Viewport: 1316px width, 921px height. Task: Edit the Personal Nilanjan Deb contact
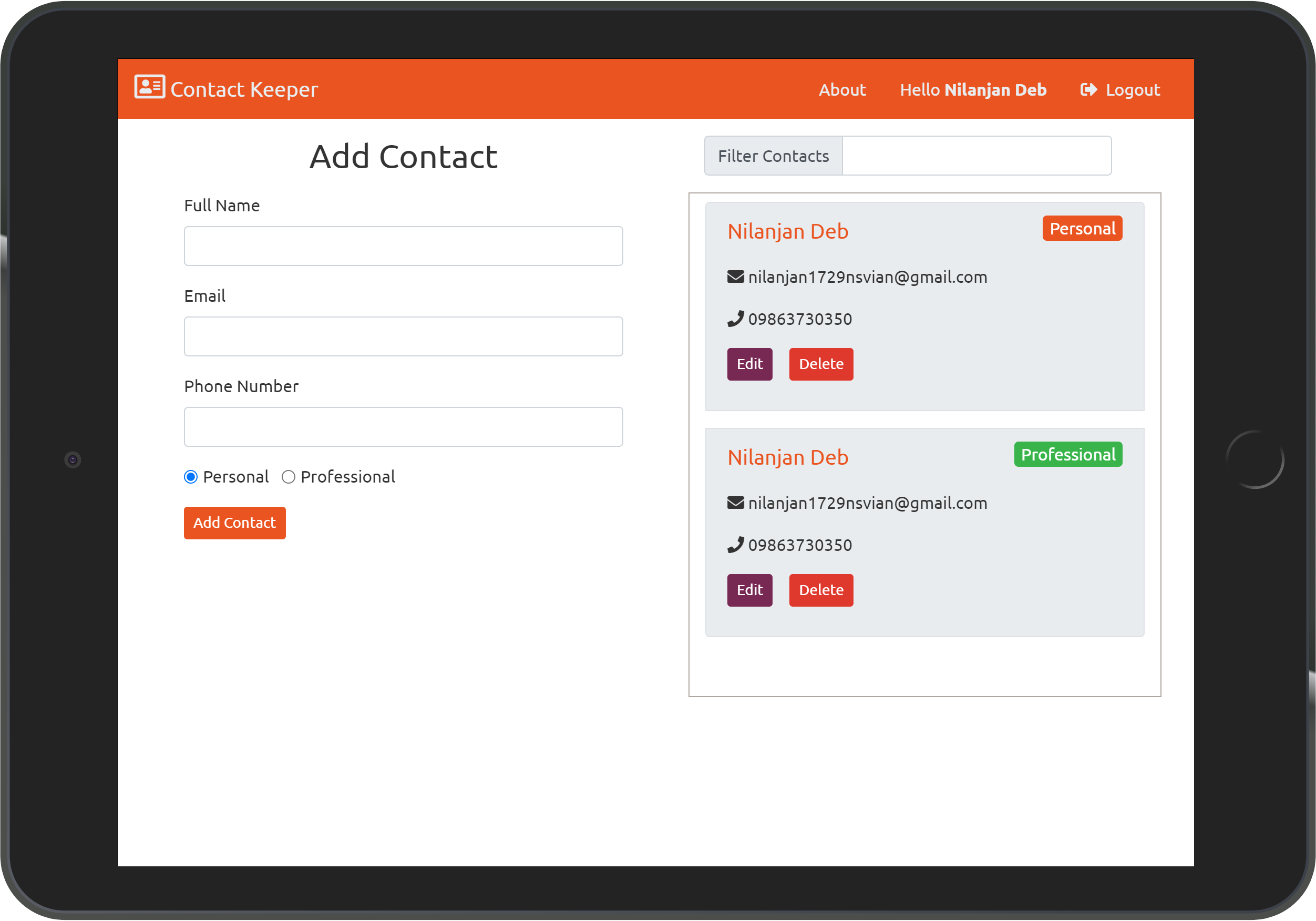click(x=749, y=364)
